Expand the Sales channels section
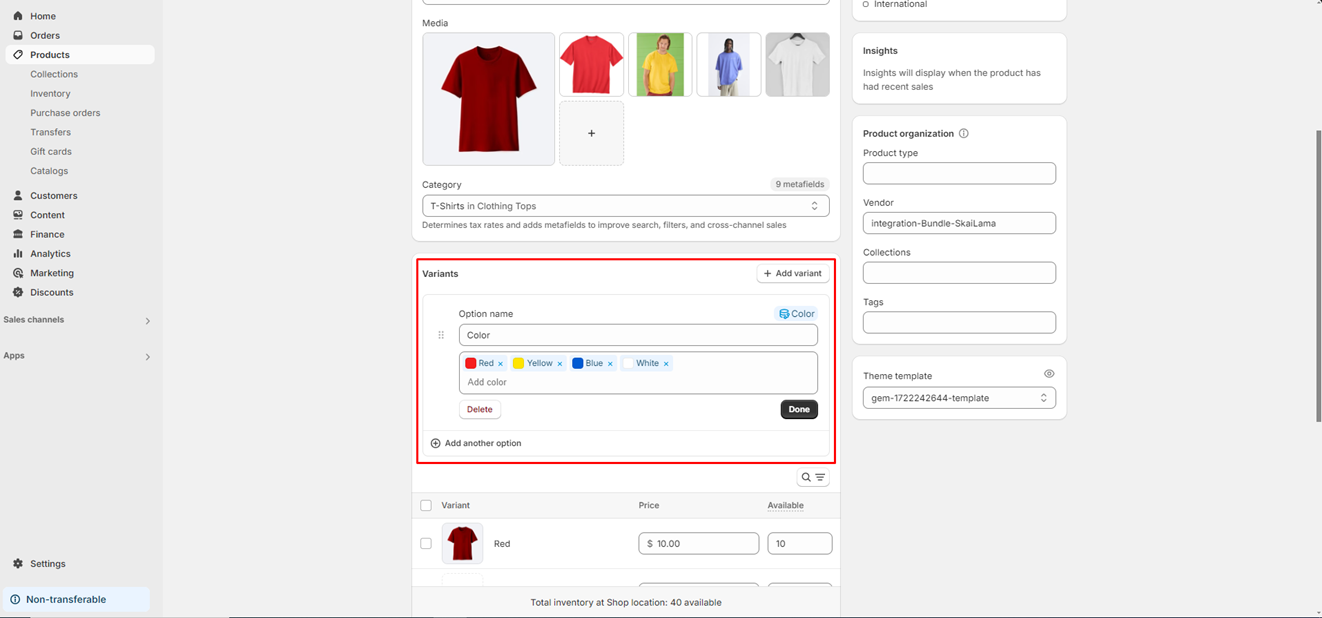 pos(148,321)
